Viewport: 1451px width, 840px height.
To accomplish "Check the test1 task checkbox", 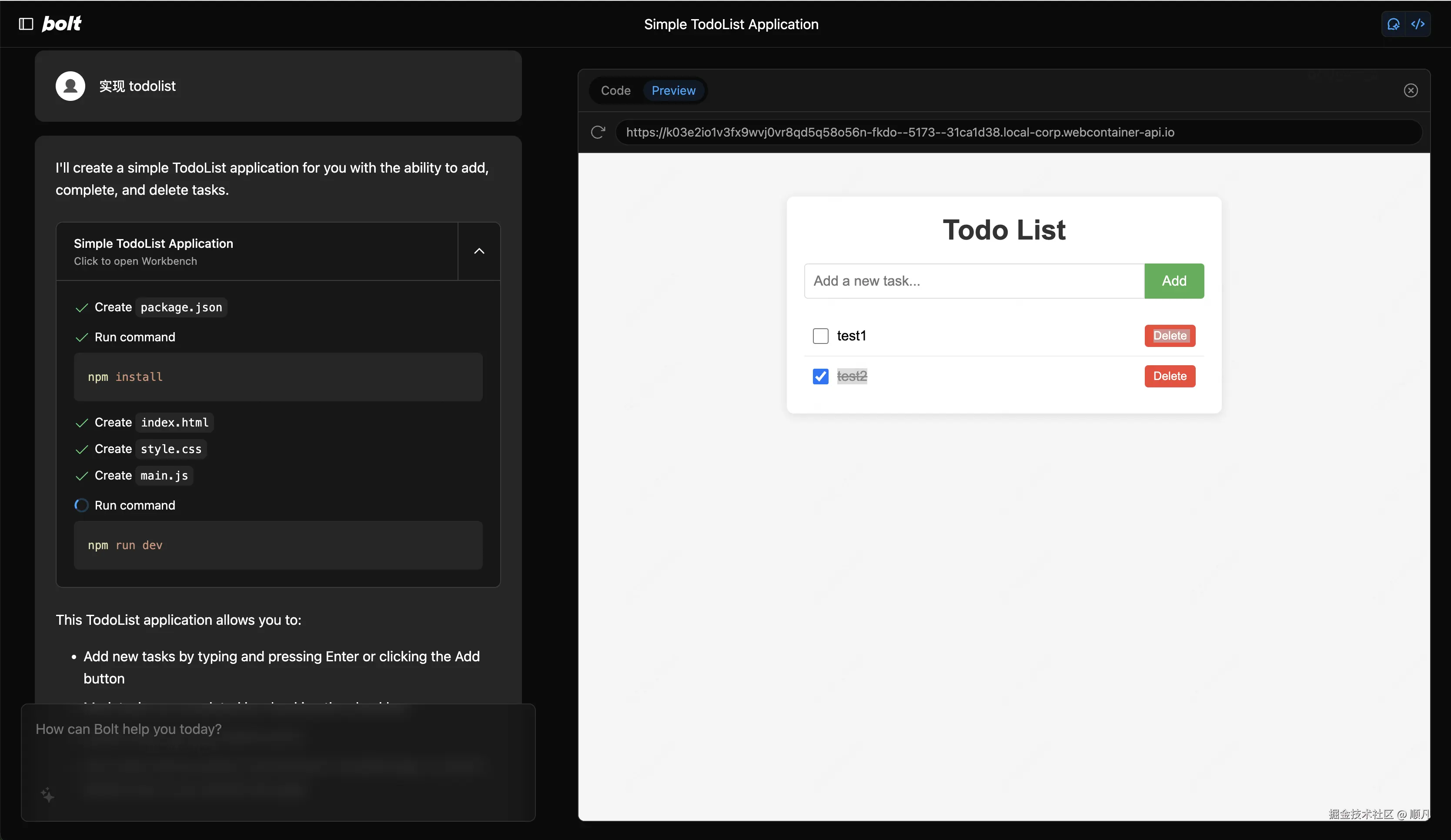I will [x=820, y=336].
